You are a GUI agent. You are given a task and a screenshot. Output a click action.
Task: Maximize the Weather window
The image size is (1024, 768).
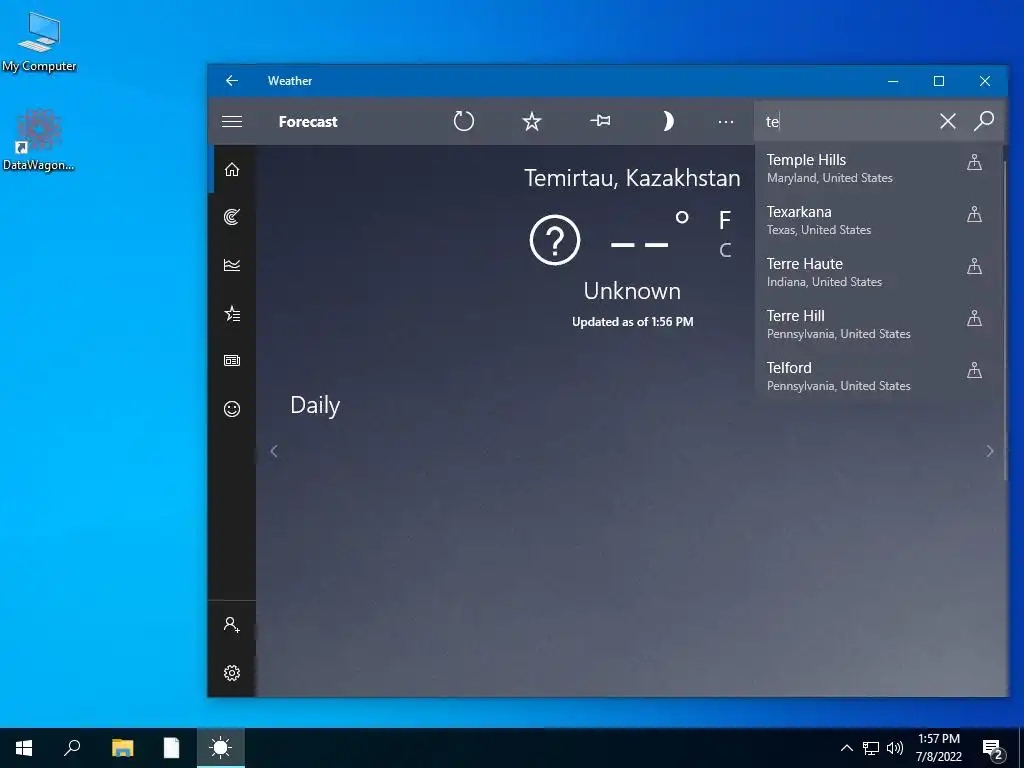[938, 81]
